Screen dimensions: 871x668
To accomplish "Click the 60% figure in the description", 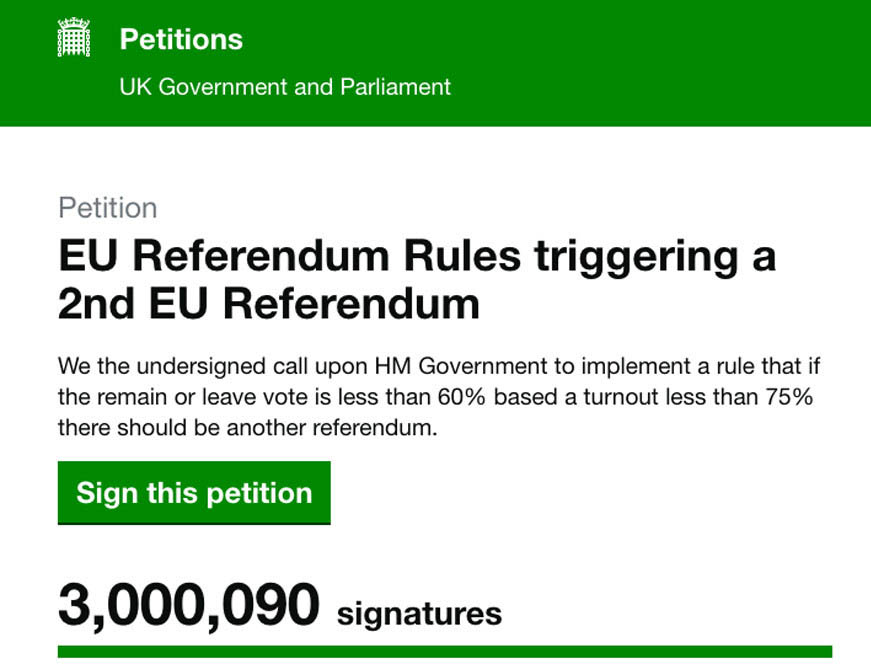I will coord(462,397).
